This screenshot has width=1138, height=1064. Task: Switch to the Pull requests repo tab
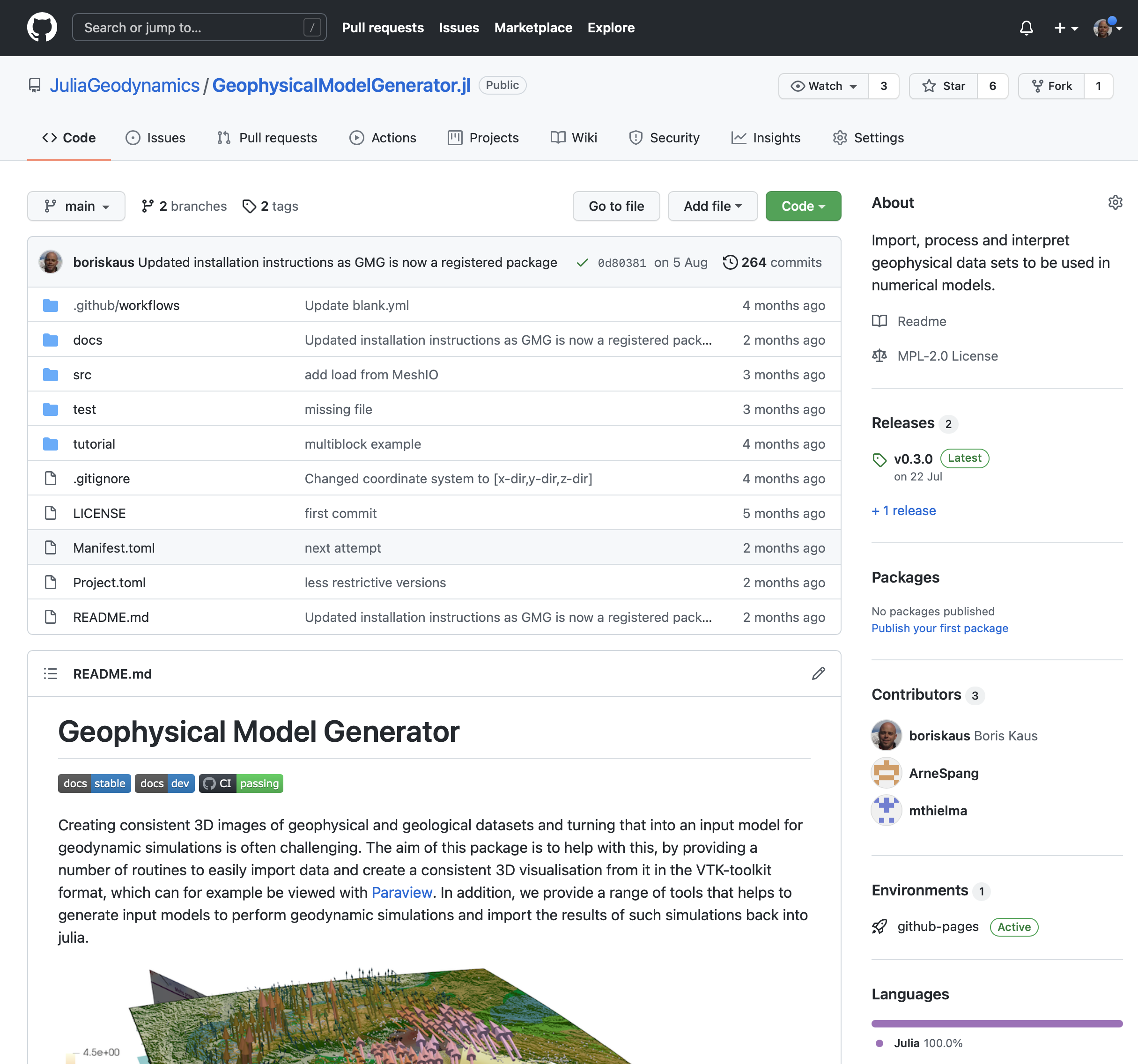click(x=267, y=138)
